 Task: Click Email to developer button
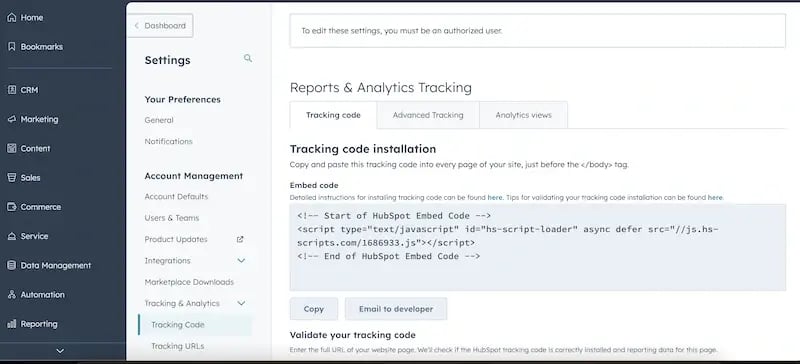[396, 309]
